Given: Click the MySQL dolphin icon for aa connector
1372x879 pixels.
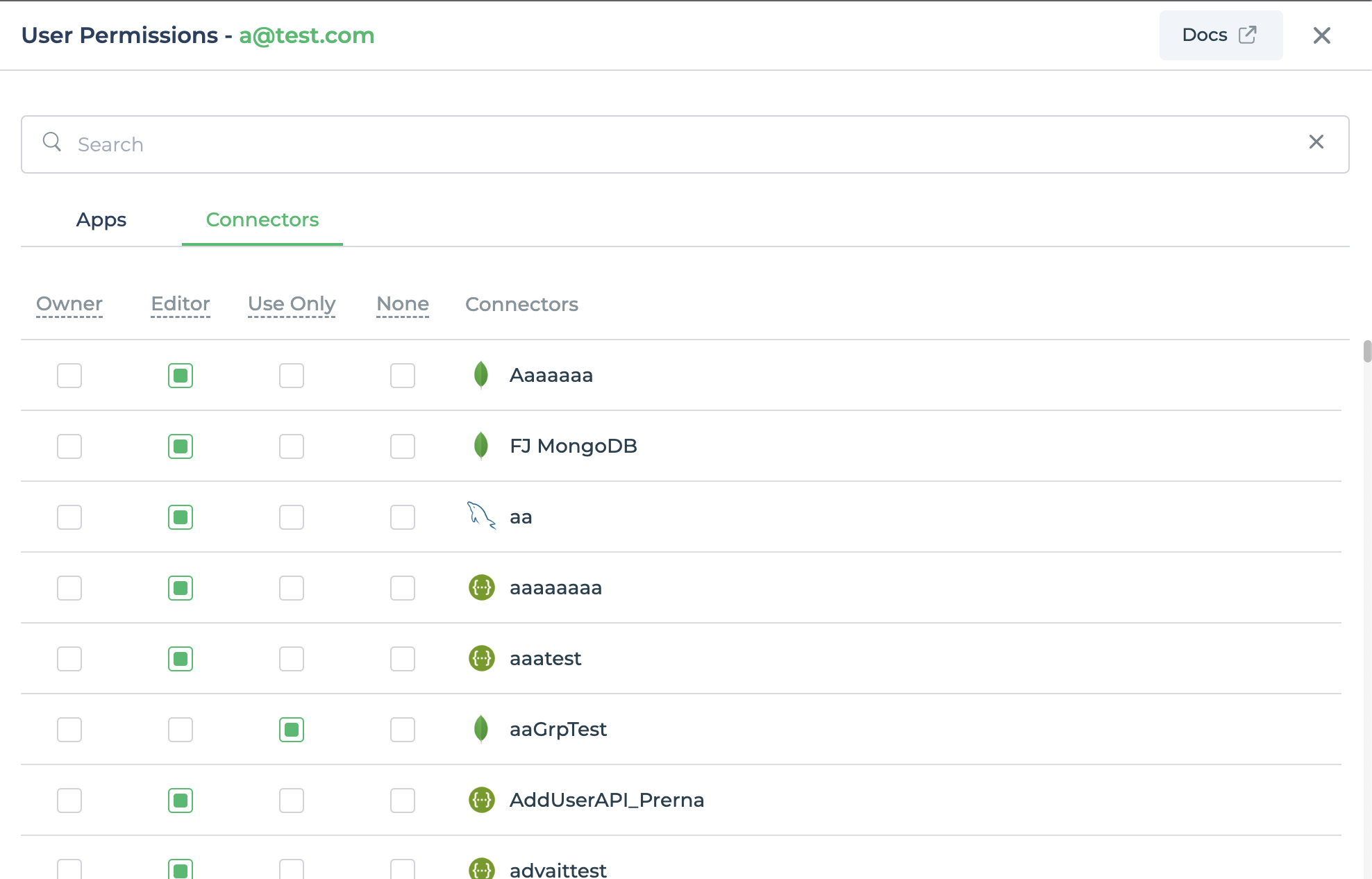Looking at the screenshot, I should (481, 516).
